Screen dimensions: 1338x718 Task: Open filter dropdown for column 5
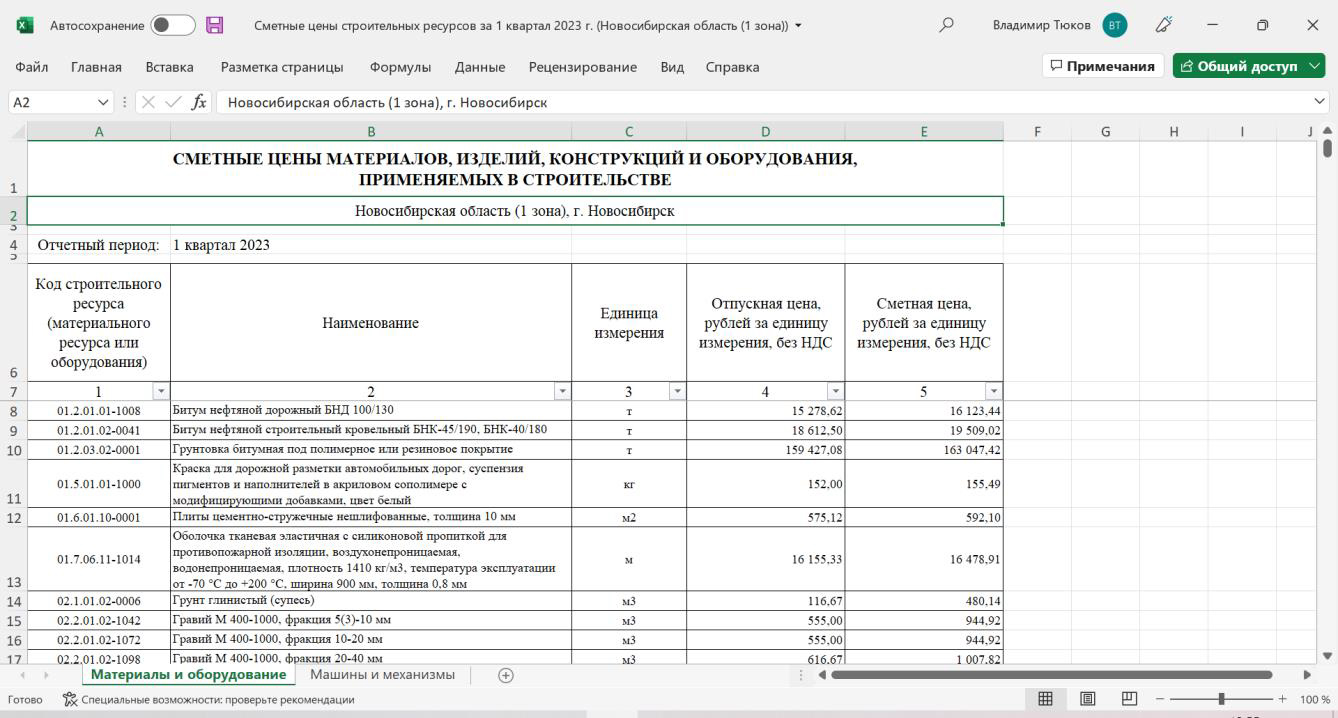(x=993, y=392)
